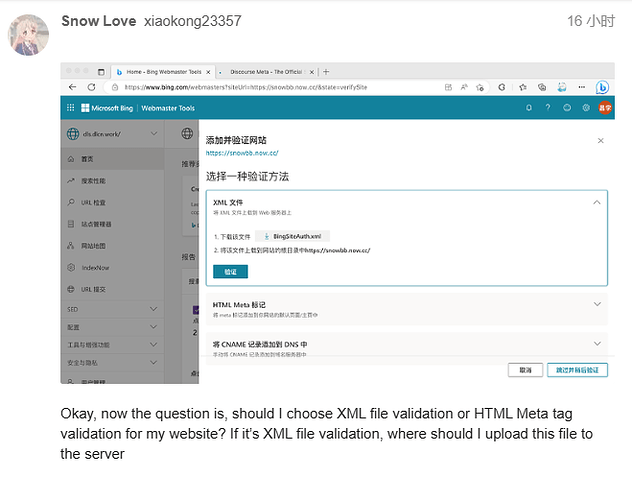Expand the CNAME 记录 DNS section

tap(597, 343)
